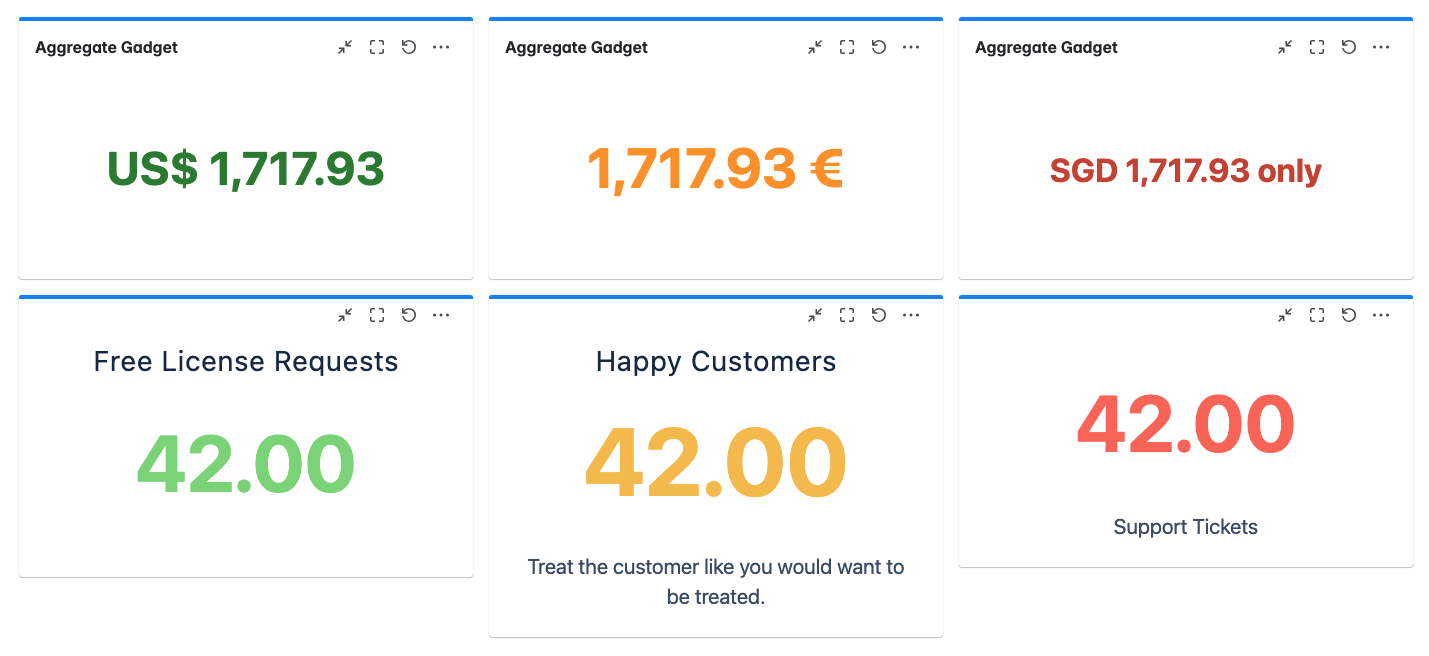
Task: Expand the Happy Customers gadget to full screen
Action: coord(846,314)
